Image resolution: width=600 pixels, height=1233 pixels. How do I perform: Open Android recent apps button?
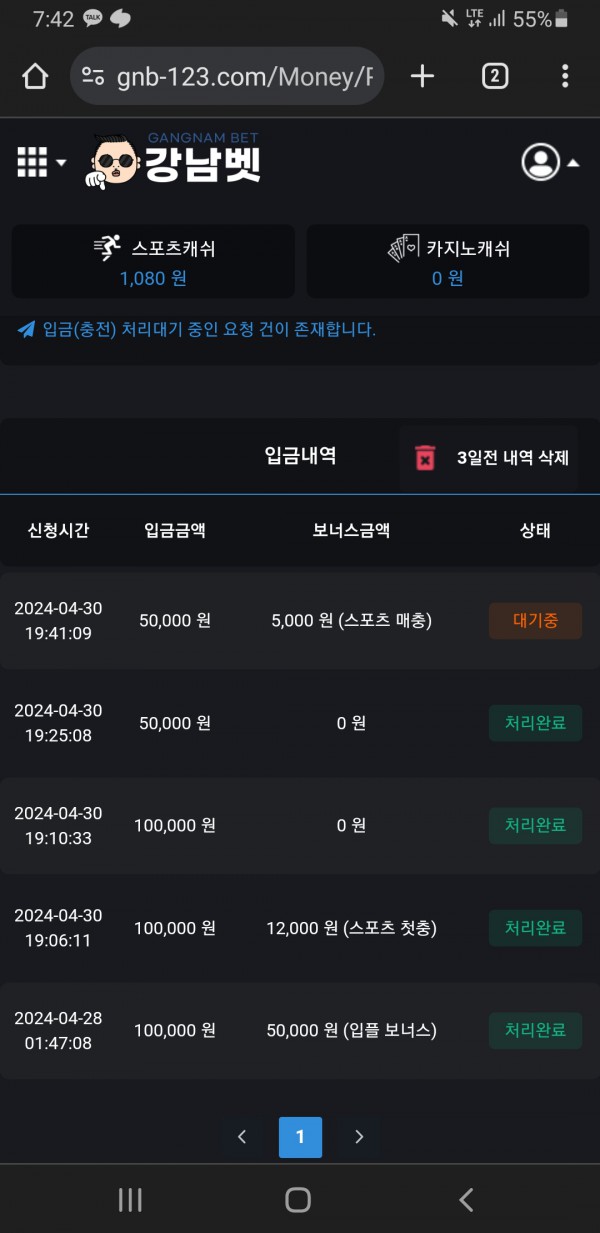pos(130,1200)
